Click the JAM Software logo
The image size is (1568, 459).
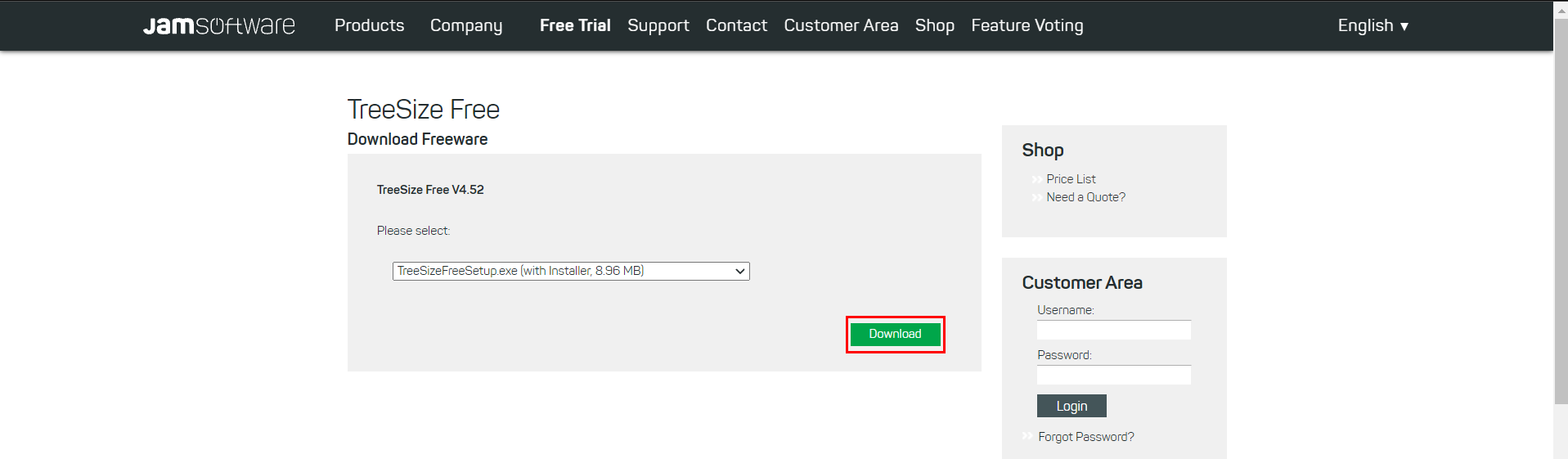pos(219,25)
